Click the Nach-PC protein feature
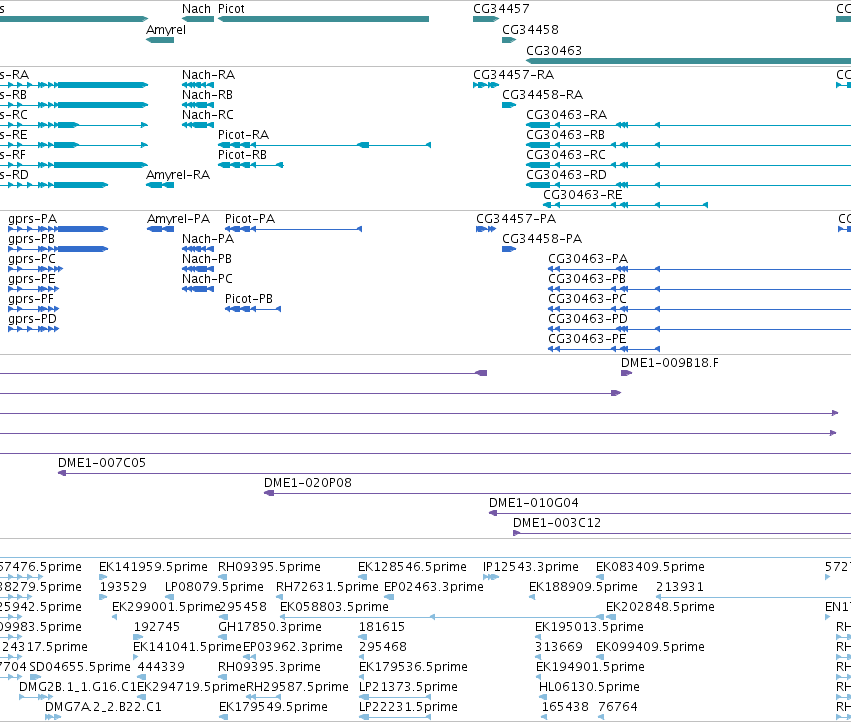This screenshot has height=722, width=851. (x=198, y=289)
